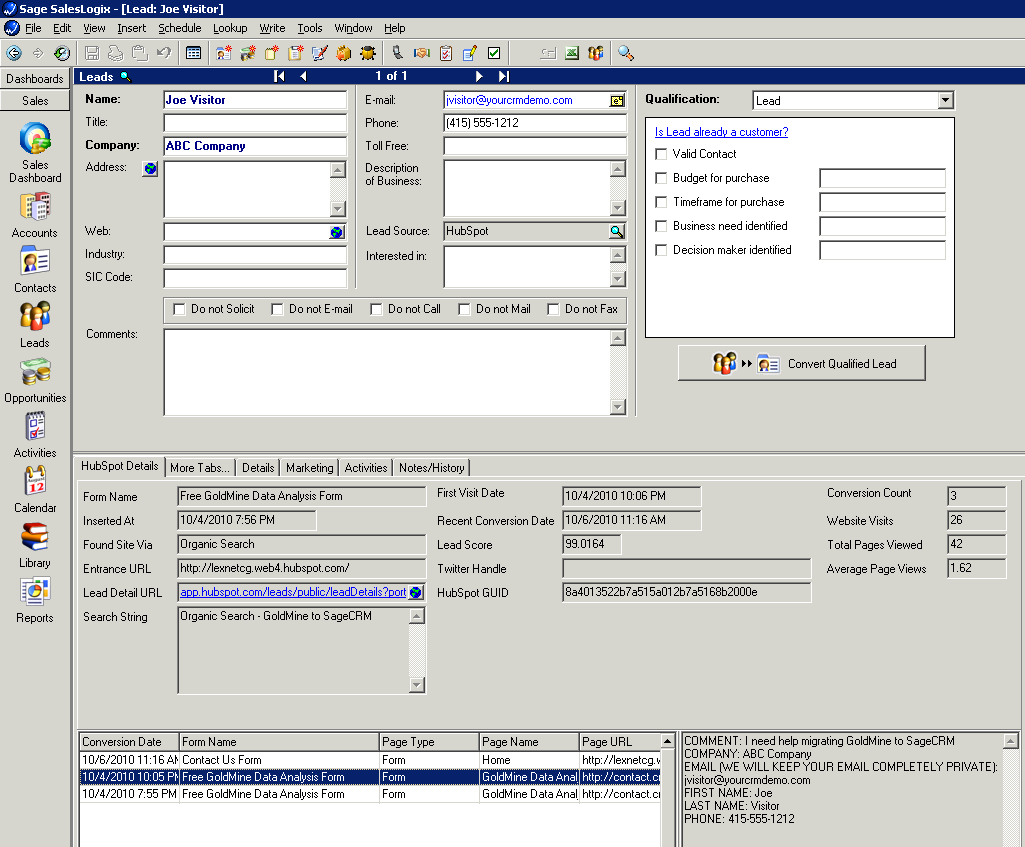Click the Print icon in toolbar

(x=115, y=53)
